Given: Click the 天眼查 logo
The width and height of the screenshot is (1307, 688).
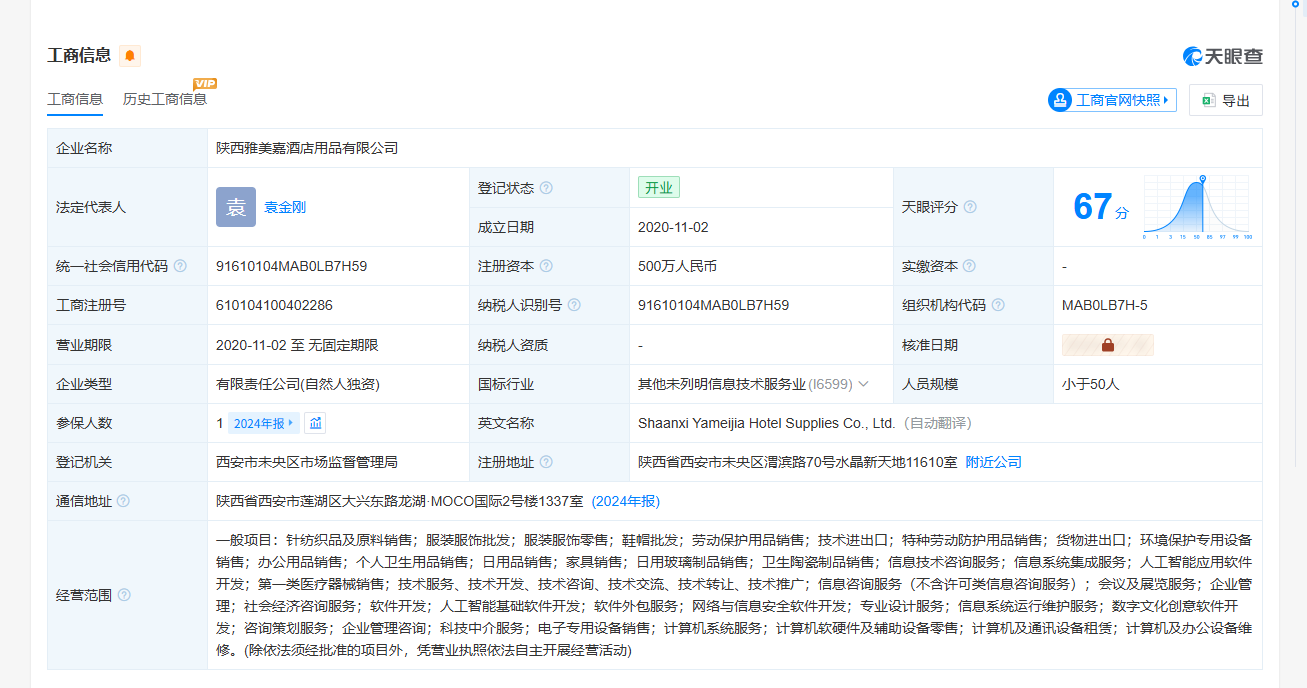Looking at the screenshot, I should click(x=1222, y=56).
